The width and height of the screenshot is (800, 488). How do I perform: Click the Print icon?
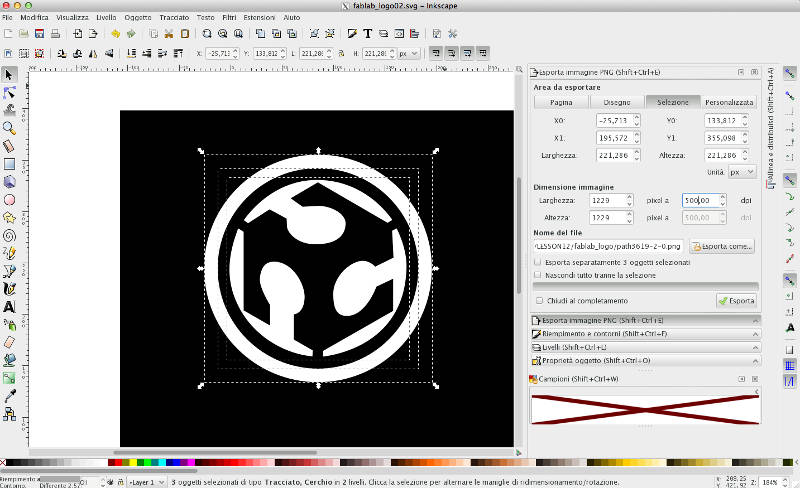pyautogui.click(x=55, y=34)
